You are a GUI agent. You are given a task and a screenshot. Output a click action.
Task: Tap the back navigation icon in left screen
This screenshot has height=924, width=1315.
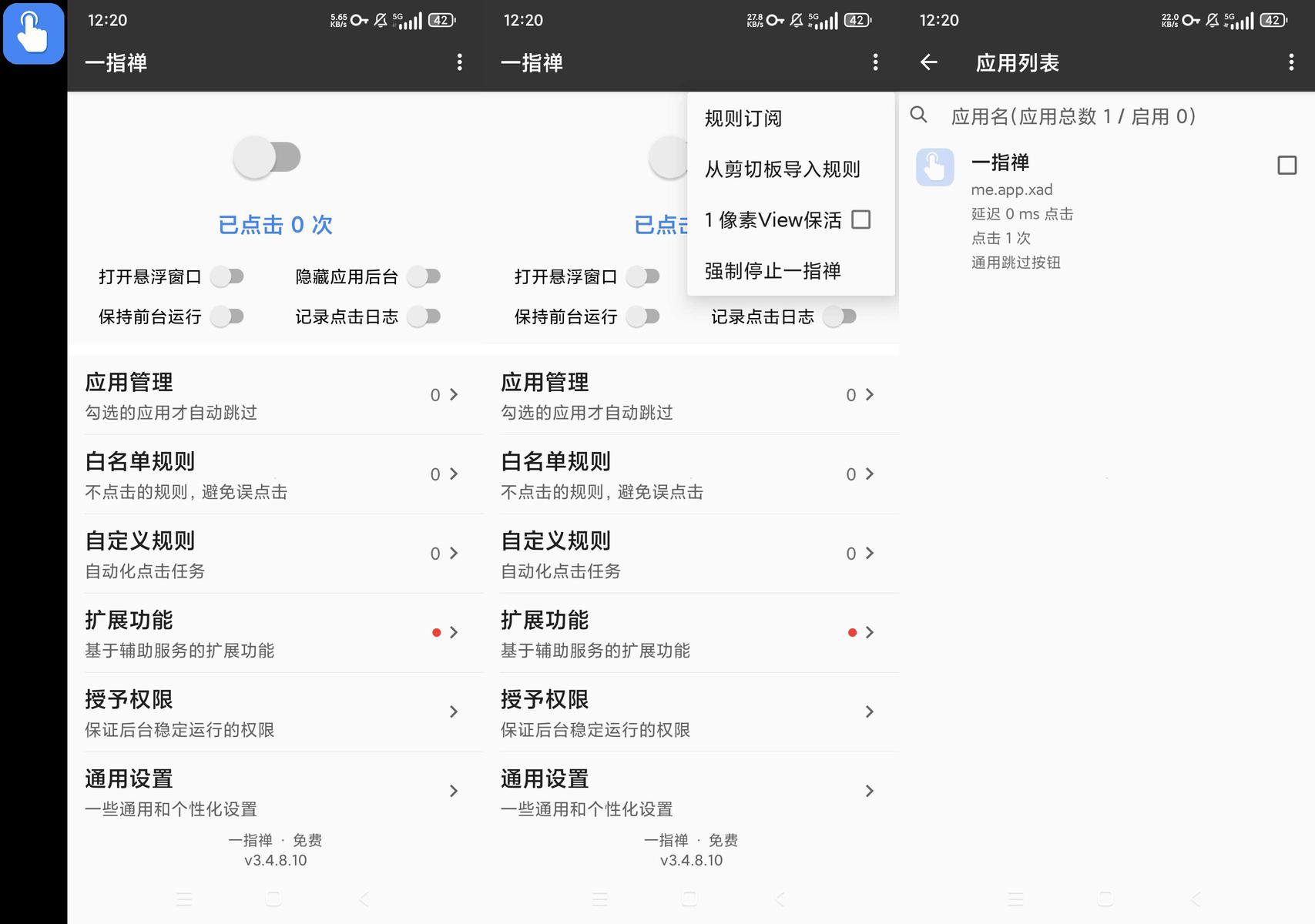[364, 899]
